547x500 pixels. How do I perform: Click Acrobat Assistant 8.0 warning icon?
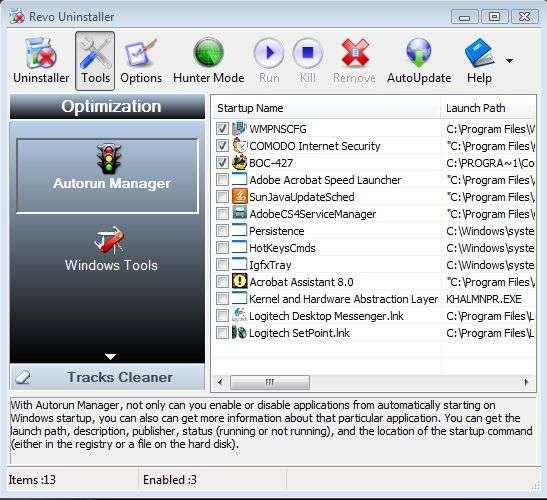click(x=239, y=282)
